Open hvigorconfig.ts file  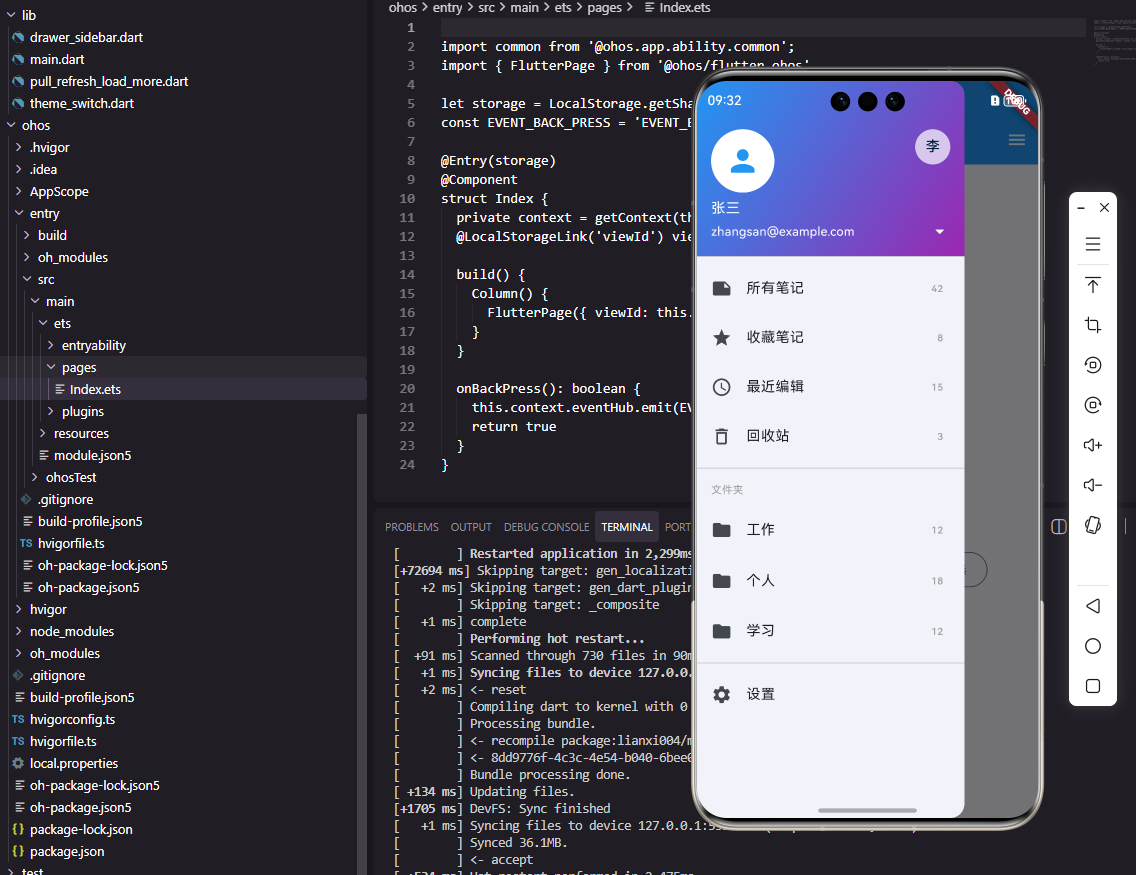tap(72, 719)
